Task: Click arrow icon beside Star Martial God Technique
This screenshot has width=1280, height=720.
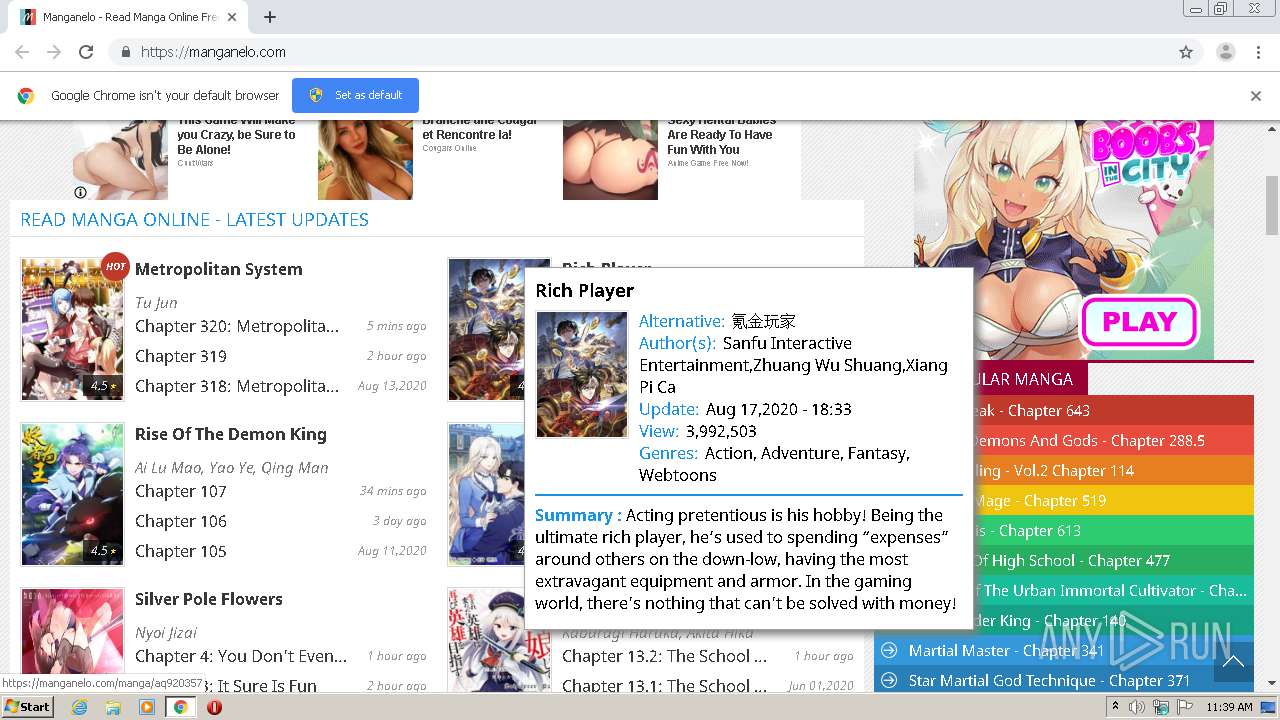Action: coord(888,681)
